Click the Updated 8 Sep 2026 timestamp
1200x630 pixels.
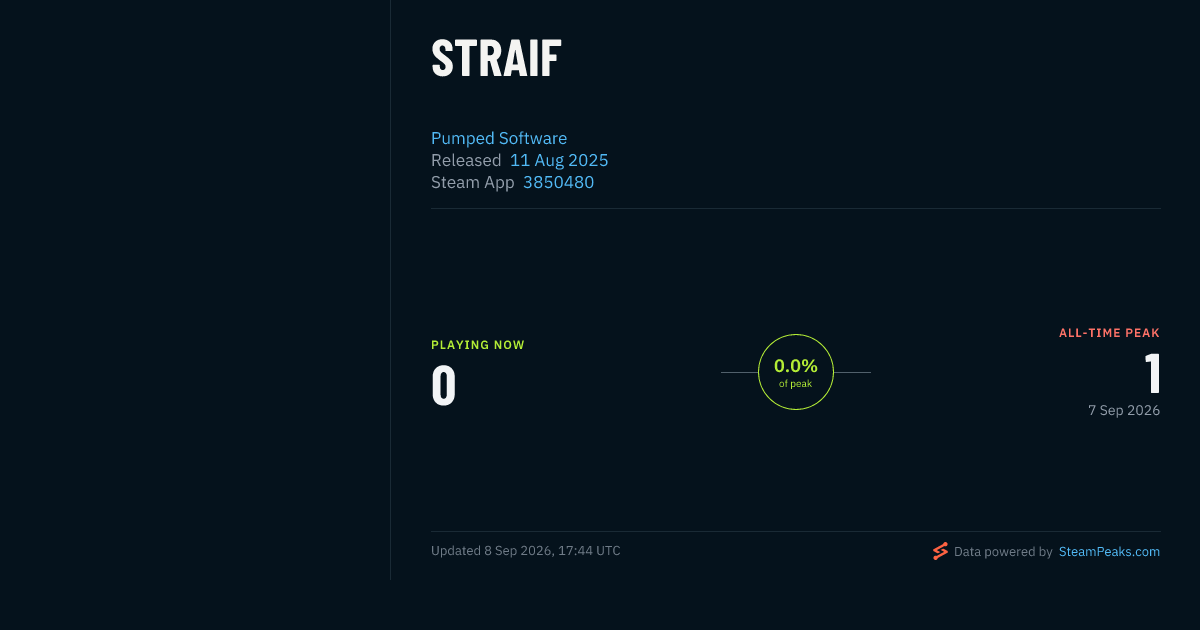(526, 551)
